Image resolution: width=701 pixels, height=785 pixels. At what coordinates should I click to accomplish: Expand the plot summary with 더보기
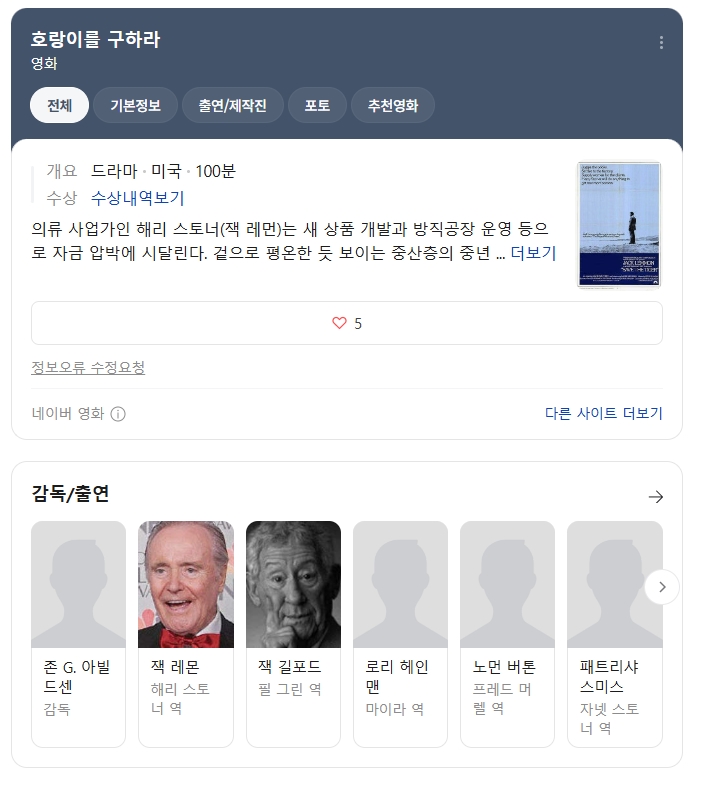click(x=533, y=253)
